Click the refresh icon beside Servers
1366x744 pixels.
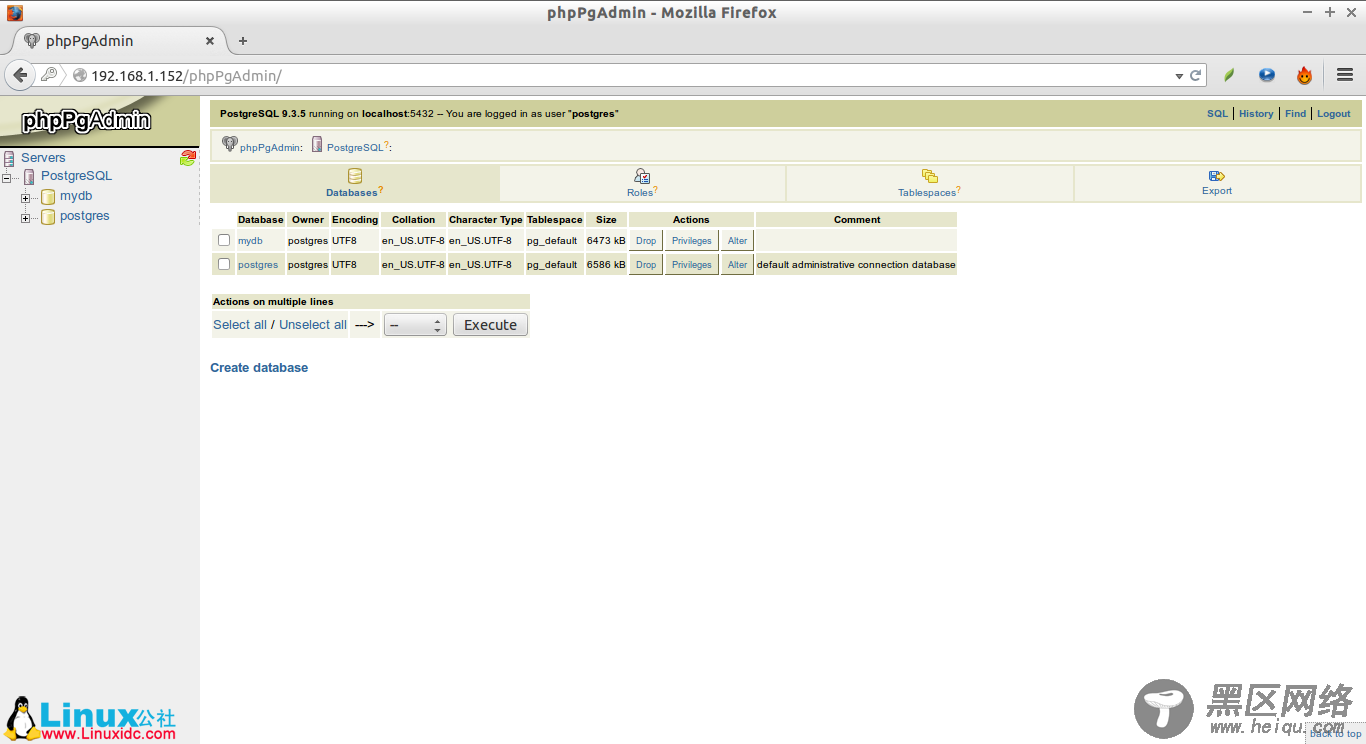188,158
